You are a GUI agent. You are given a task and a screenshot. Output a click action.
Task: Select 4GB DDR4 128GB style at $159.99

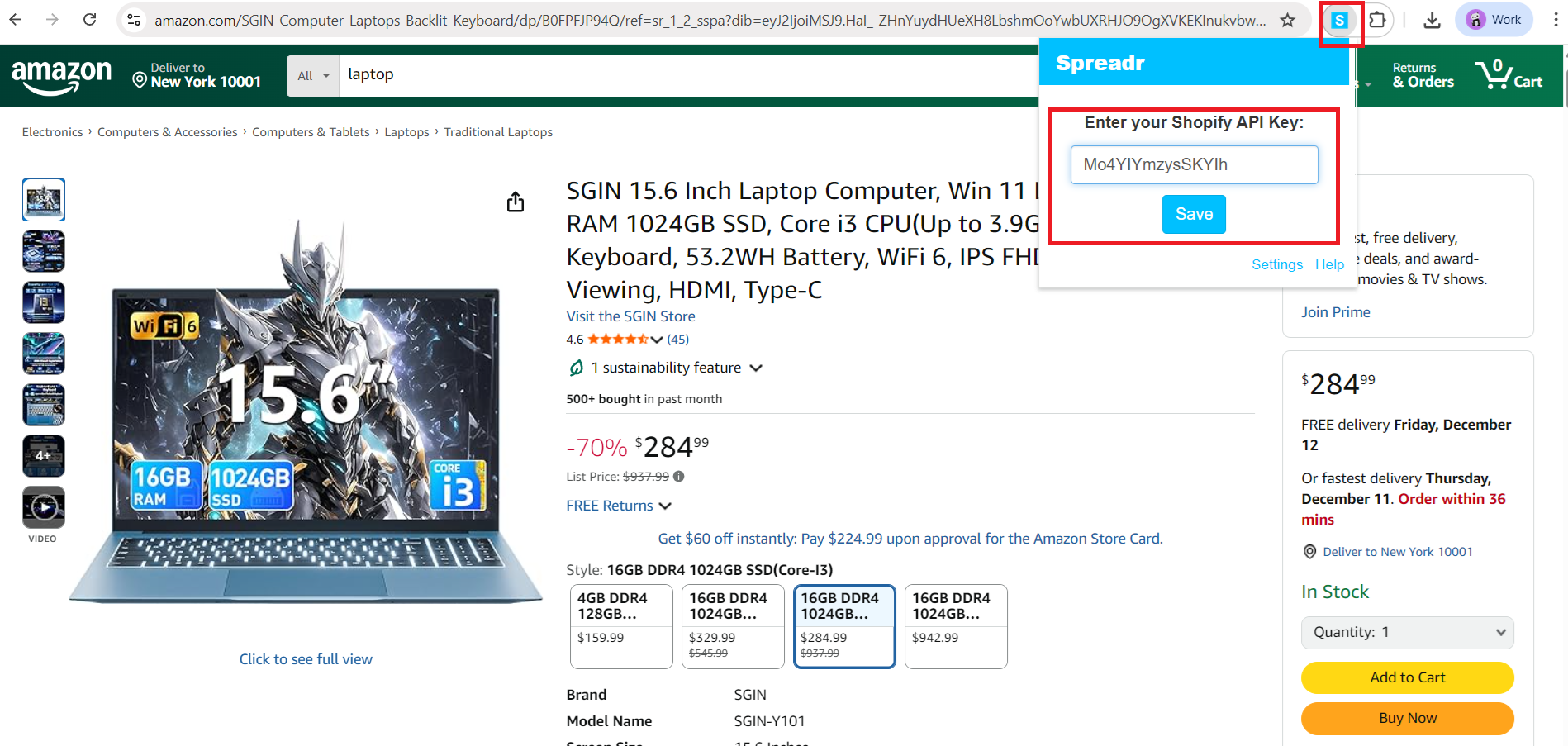(621, 626)
